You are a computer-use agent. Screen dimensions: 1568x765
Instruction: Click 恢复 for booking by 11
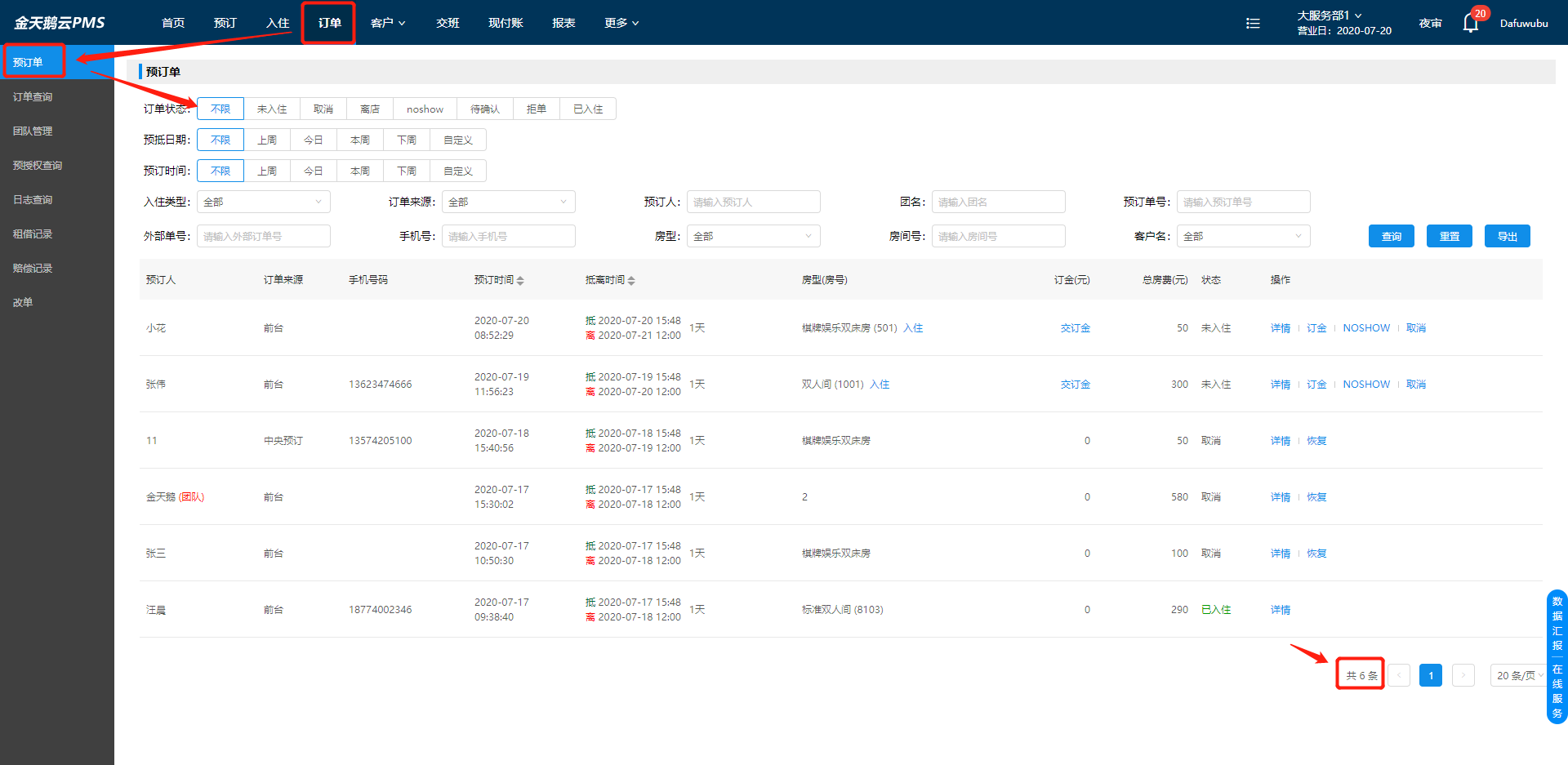(x=1316, y=441)
